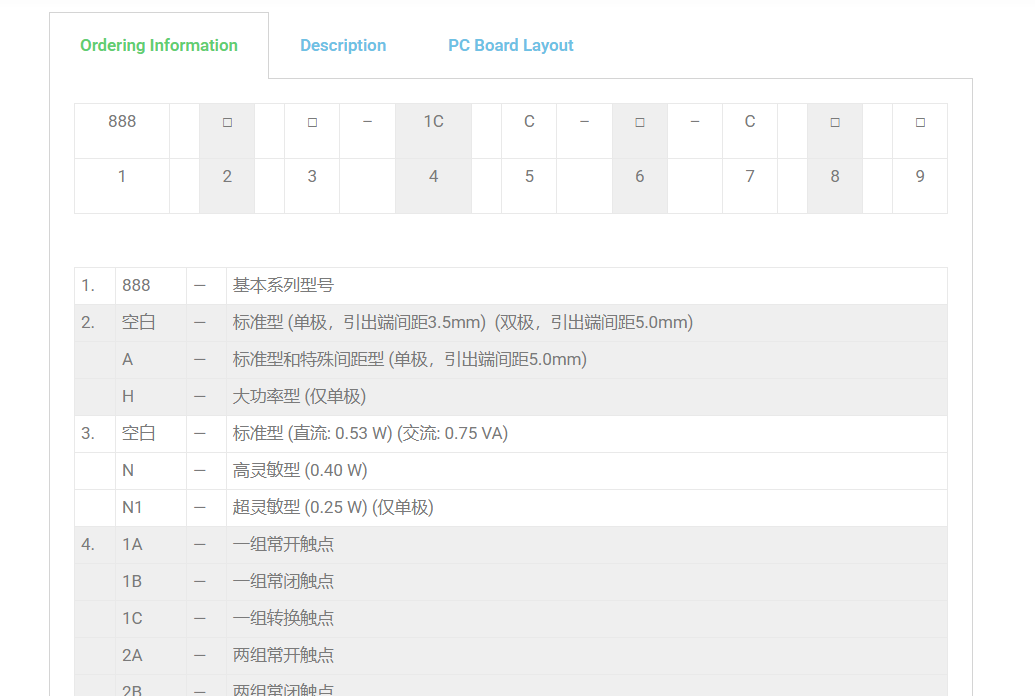Click the 高灵敏型 (0.40 W) description

[300, 471]
